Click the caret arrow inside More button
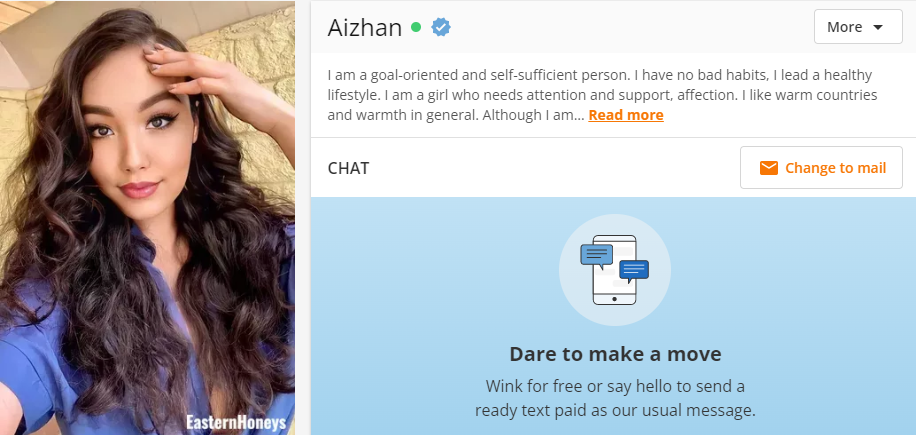The height and width of the screenshot is (435, 916). tap(877, 27)
